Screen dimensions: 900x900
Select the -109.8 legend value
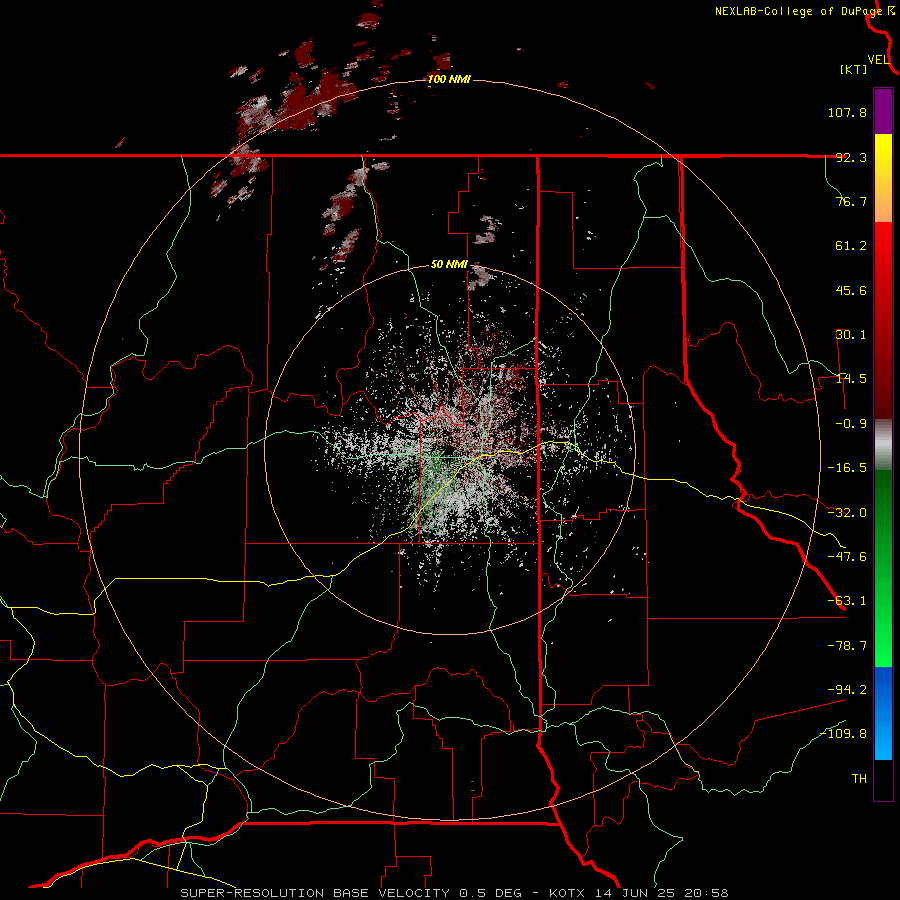pyautogui.click(x=844, y=734)
